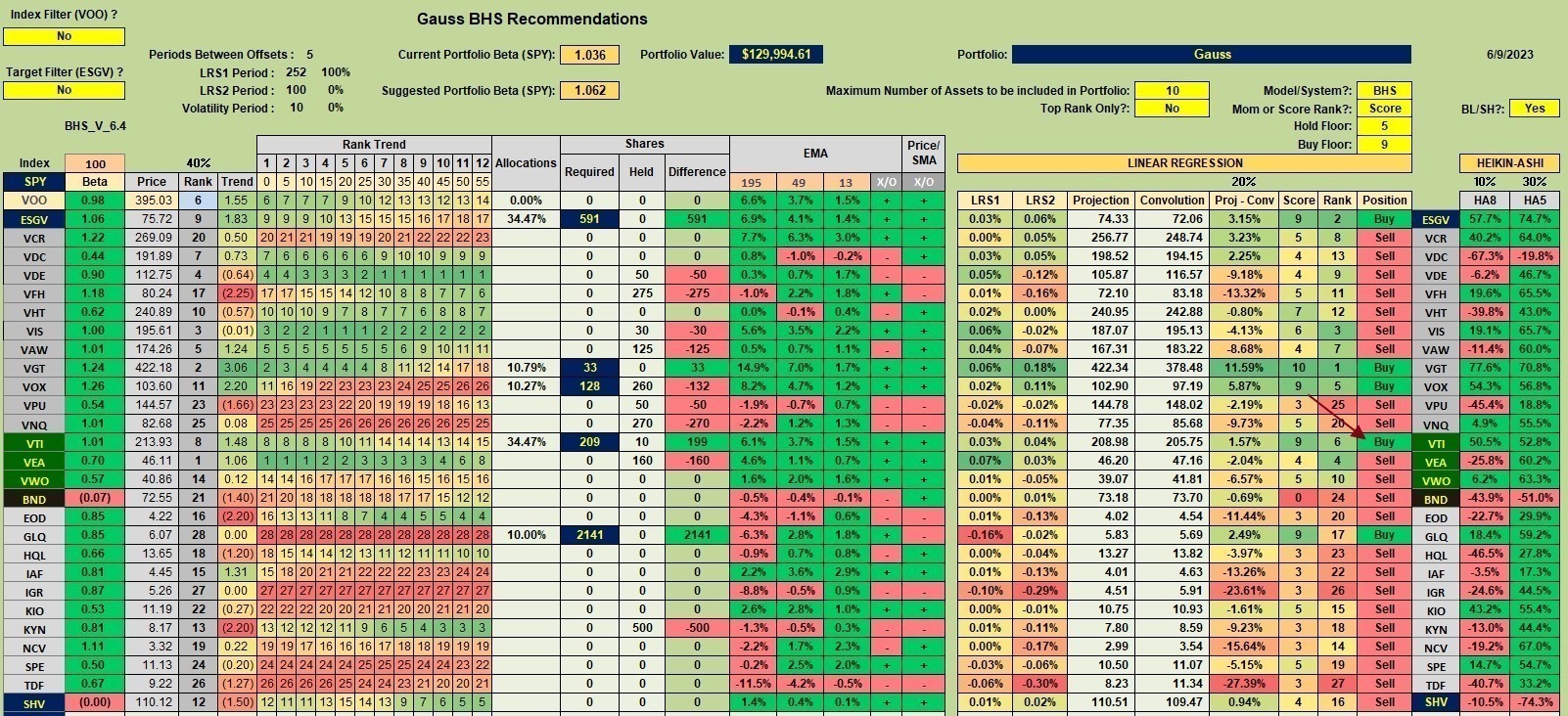
Task: Select the BND beta cell (0.07)
Action: [95, 498]
